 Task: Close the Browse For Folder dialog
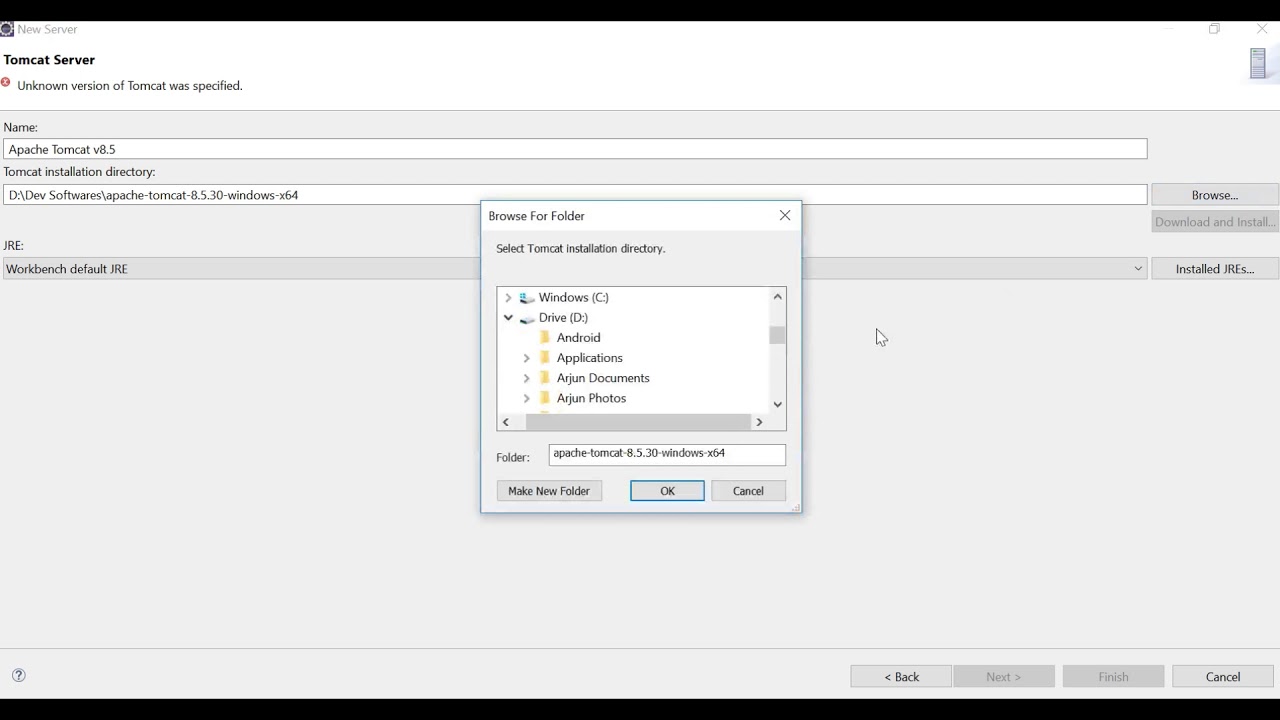[785, 215]
